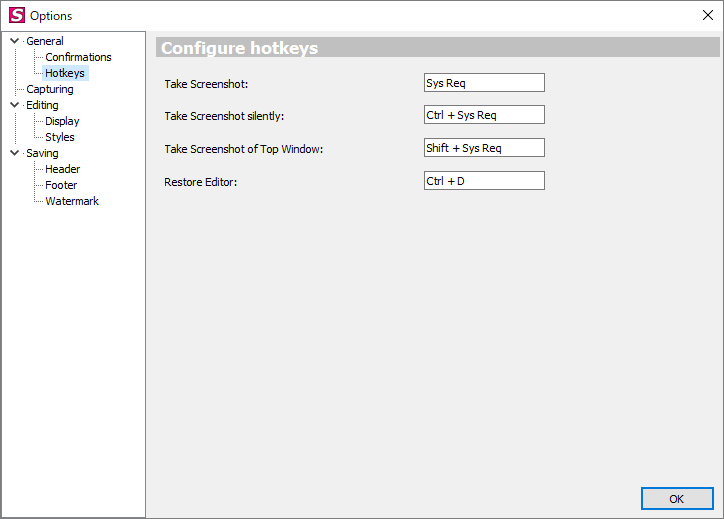The image size is (724, 519).
Task: Collapse the Editing tree node
Action: [14, 105]
